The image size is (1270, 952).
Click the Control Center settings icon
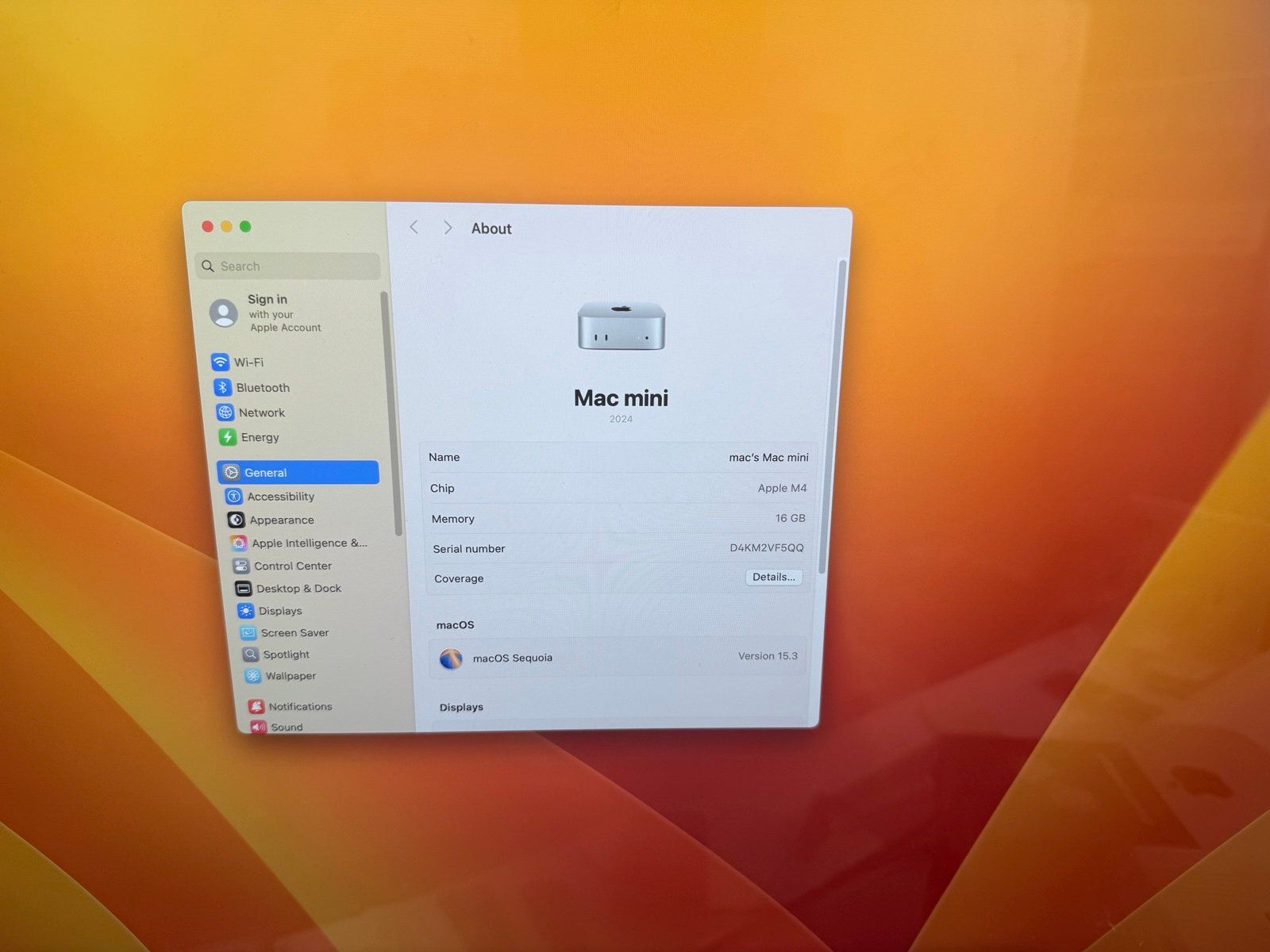click(x=241, y=566)
